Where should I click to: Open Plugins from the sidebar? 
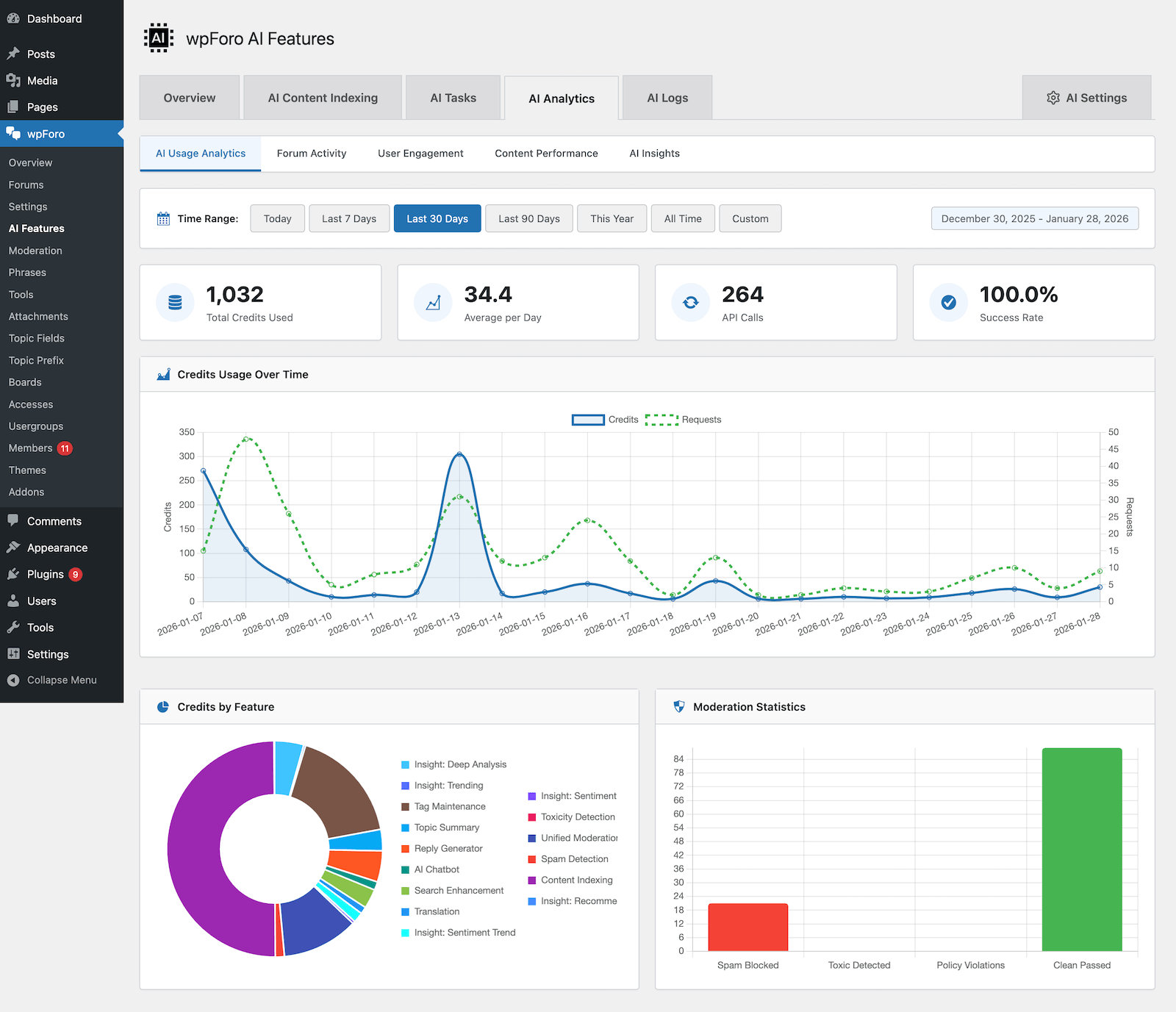(46, 574)
